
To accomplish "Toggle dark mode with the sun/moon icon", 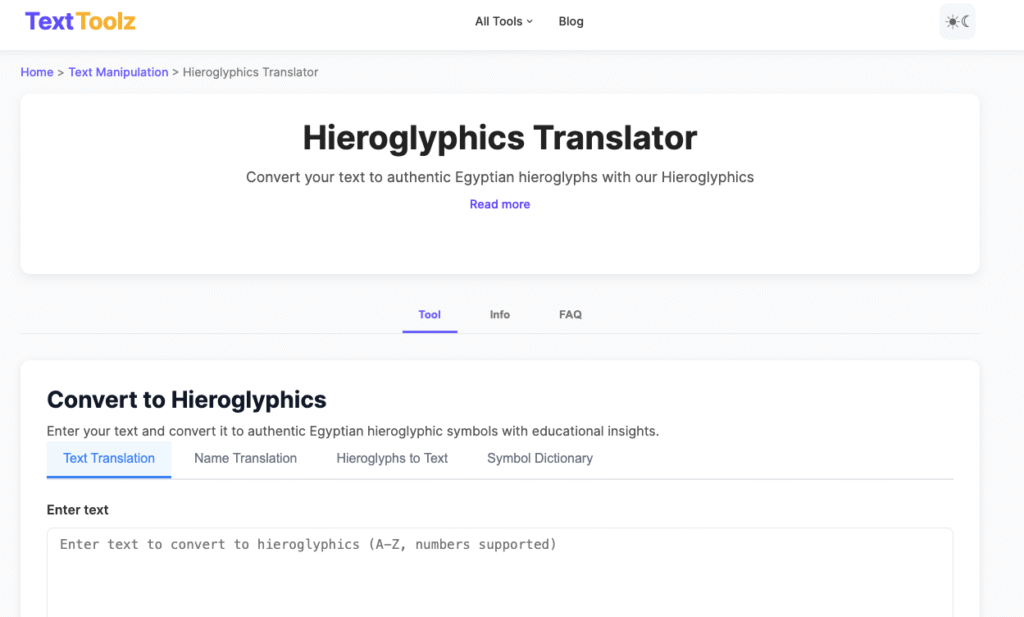I will 957,21.
